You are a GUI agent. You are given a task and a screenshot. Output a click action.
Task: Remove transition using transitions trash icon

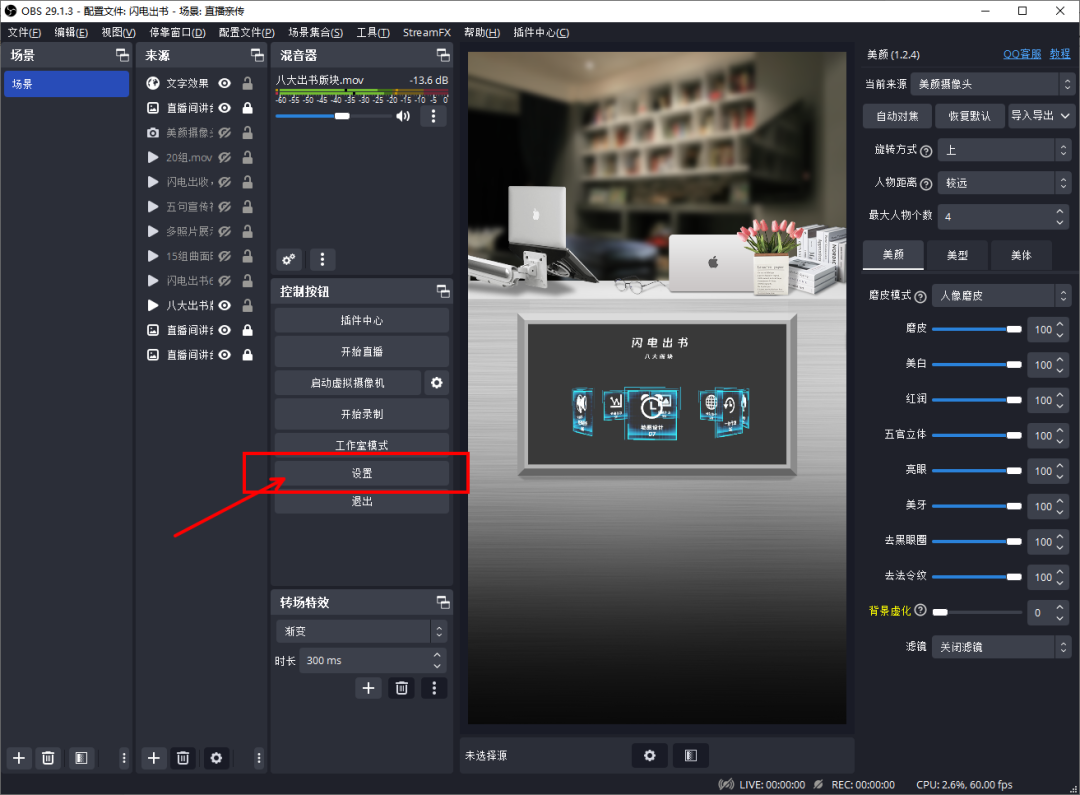coord(401,688)
